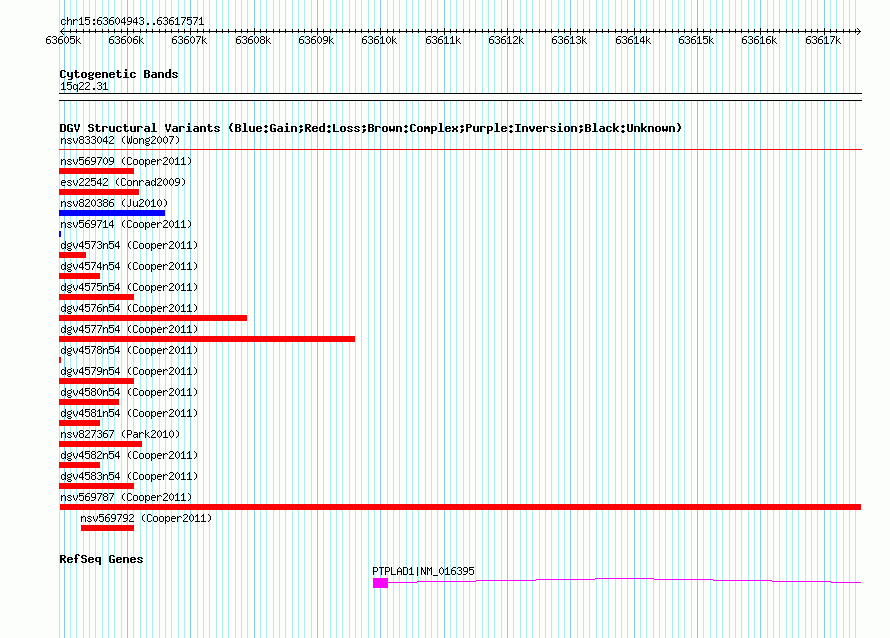Open dgv4578n54 (Cooper2011) variant label
890x638 pixels.
coord(129,350)
